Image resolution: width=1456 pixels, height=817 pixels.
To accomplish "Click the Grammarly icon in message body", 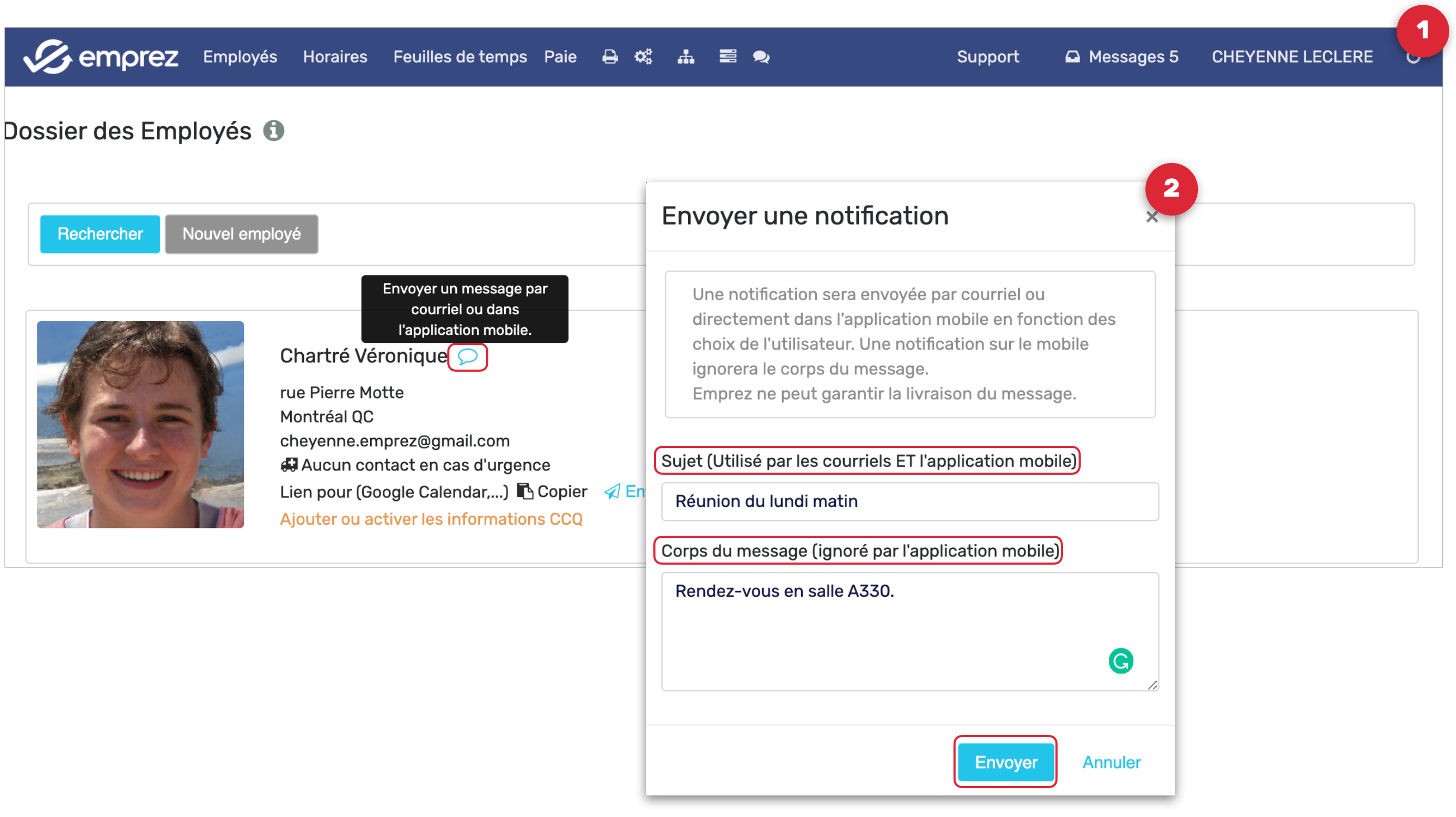I will pos(1120,660).
